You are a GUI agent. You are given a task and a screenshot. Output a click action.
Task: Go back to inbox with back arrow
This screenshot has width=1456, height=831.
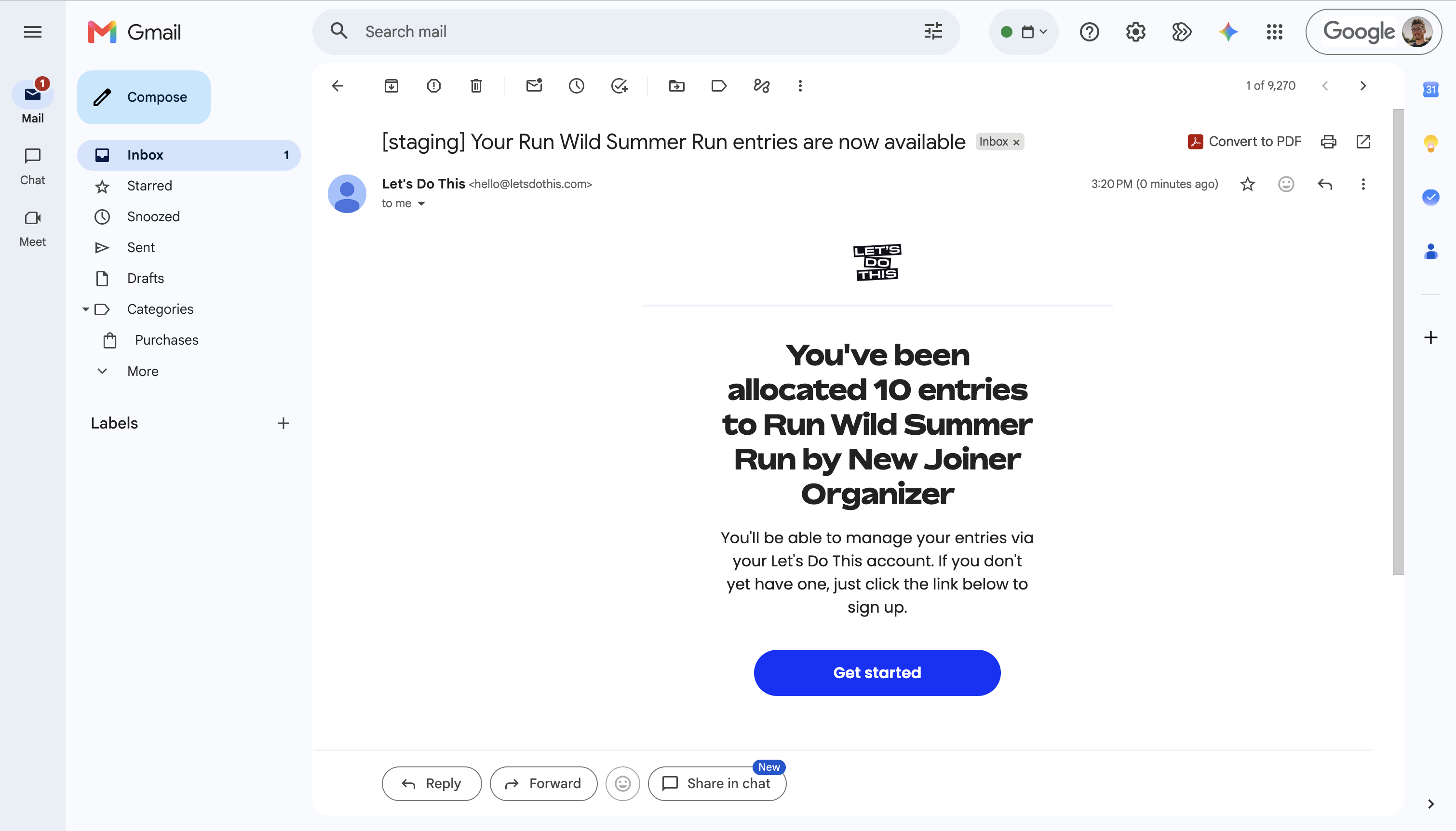(x=338, y=86)
